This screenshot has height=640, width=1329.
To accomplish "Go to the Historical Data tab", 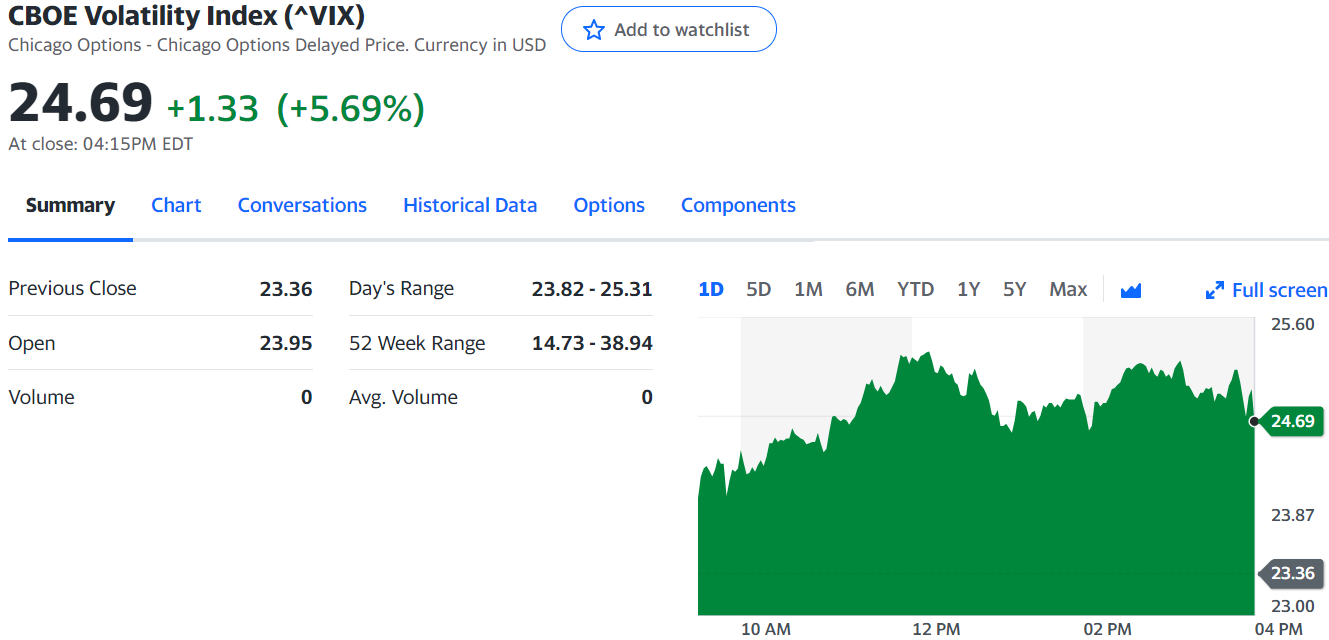I will point(470,205).
